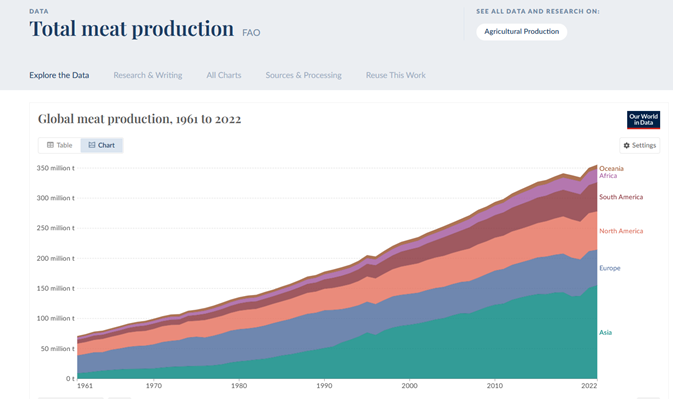Click the Agricultural Production button
The width and height of the screenshot is (673, 399).
[x=521, y=32]
